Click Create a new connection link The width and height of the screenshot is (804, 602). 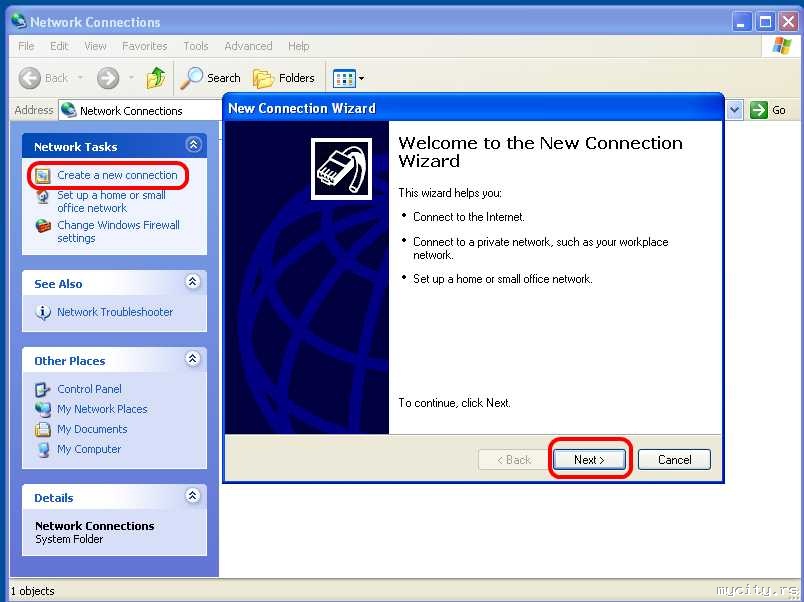pyautogui.click(x=117, y=175)
